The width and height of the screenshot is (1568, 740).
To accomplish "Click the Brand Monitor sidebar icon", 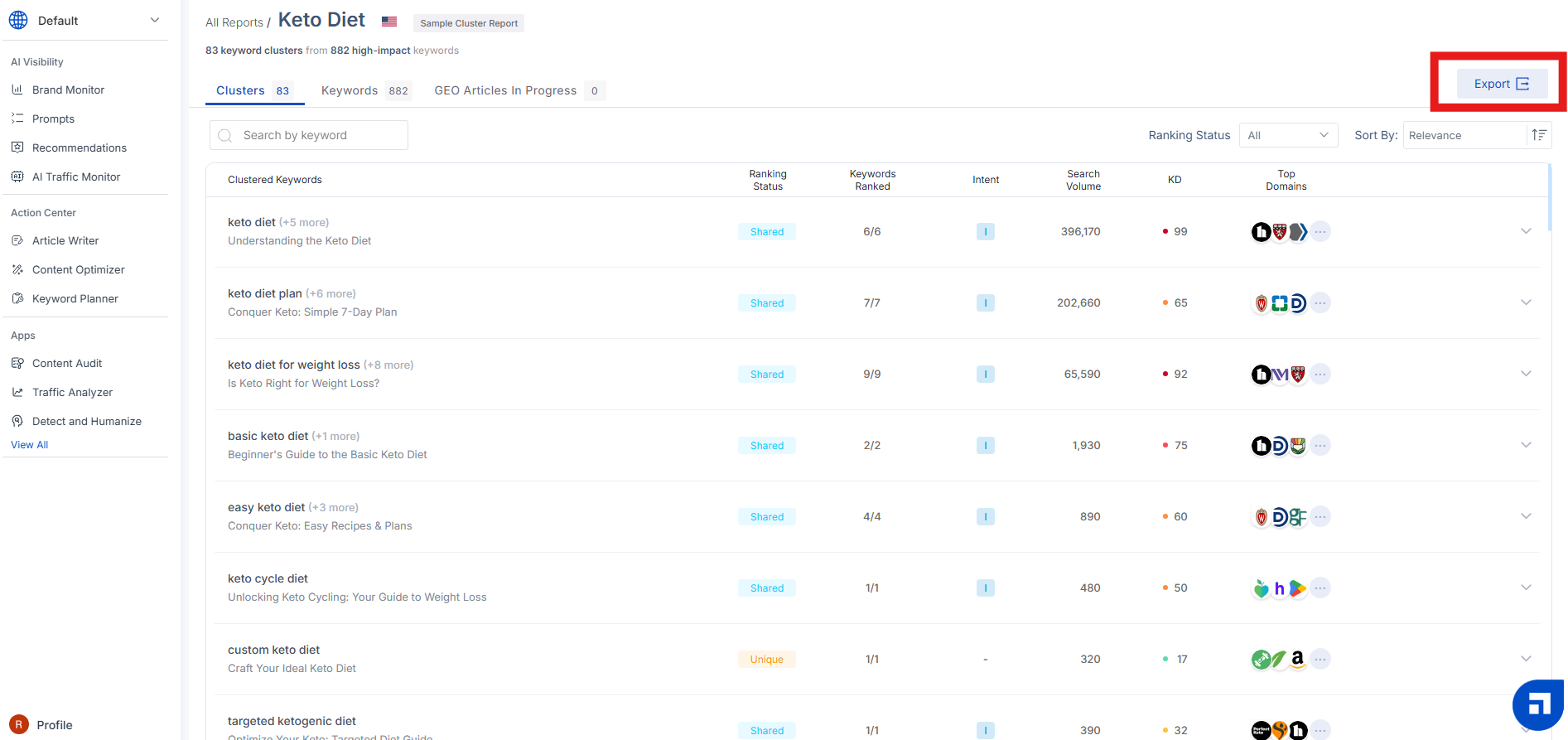I will (x=17, y=89).
